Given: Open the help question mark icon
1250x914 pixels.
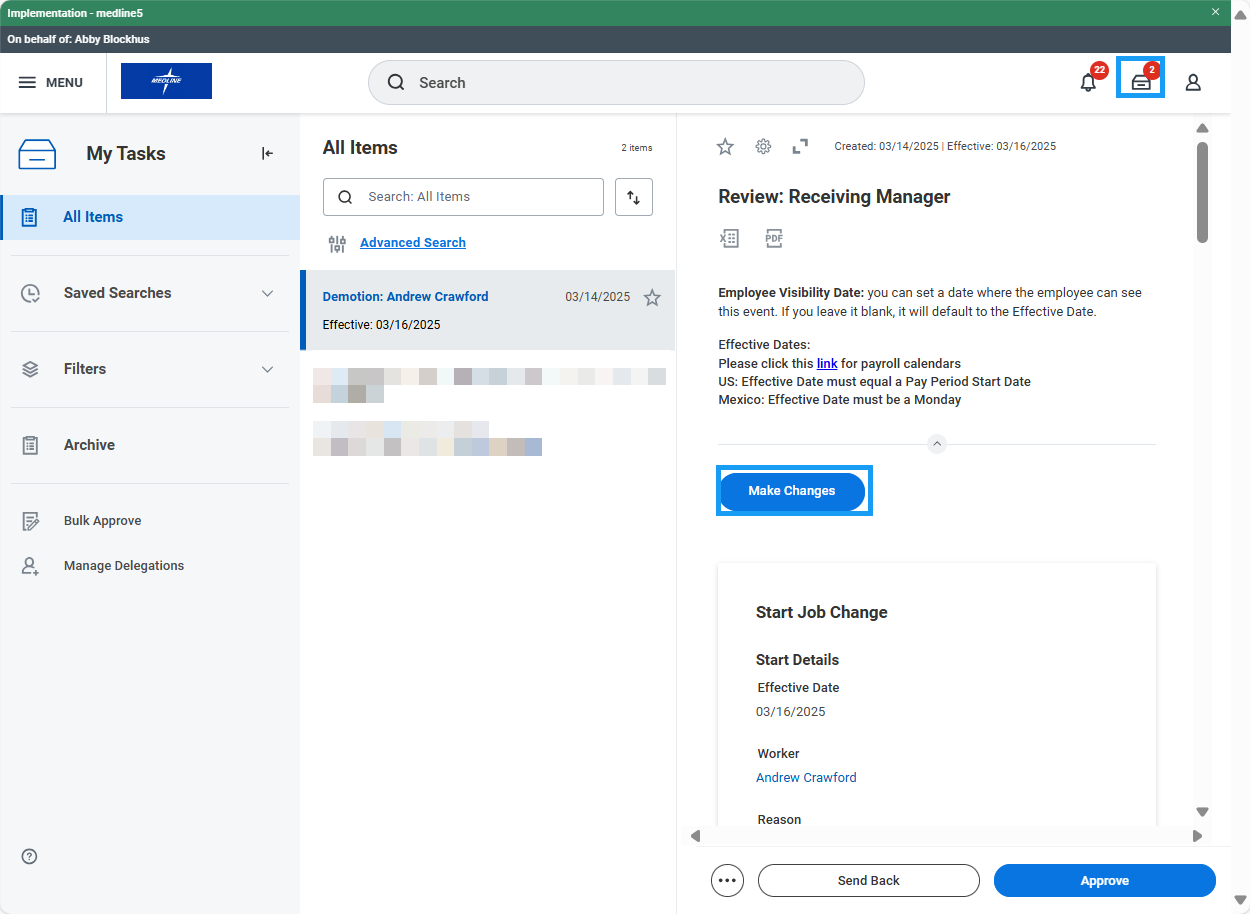Looking at the screenshot, I should click(29, 856).
